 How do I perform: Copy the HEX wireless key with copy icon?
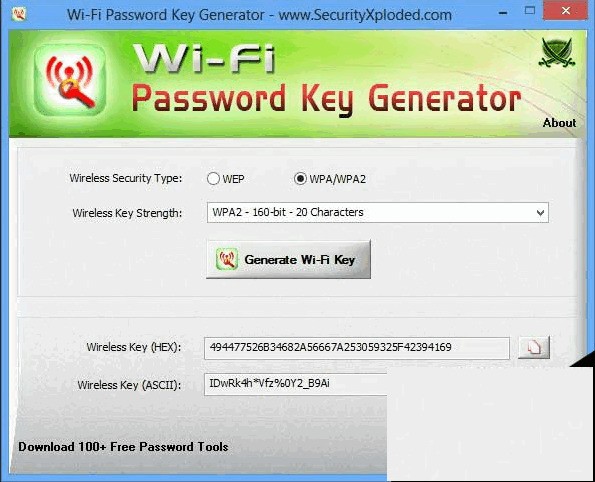534,347
